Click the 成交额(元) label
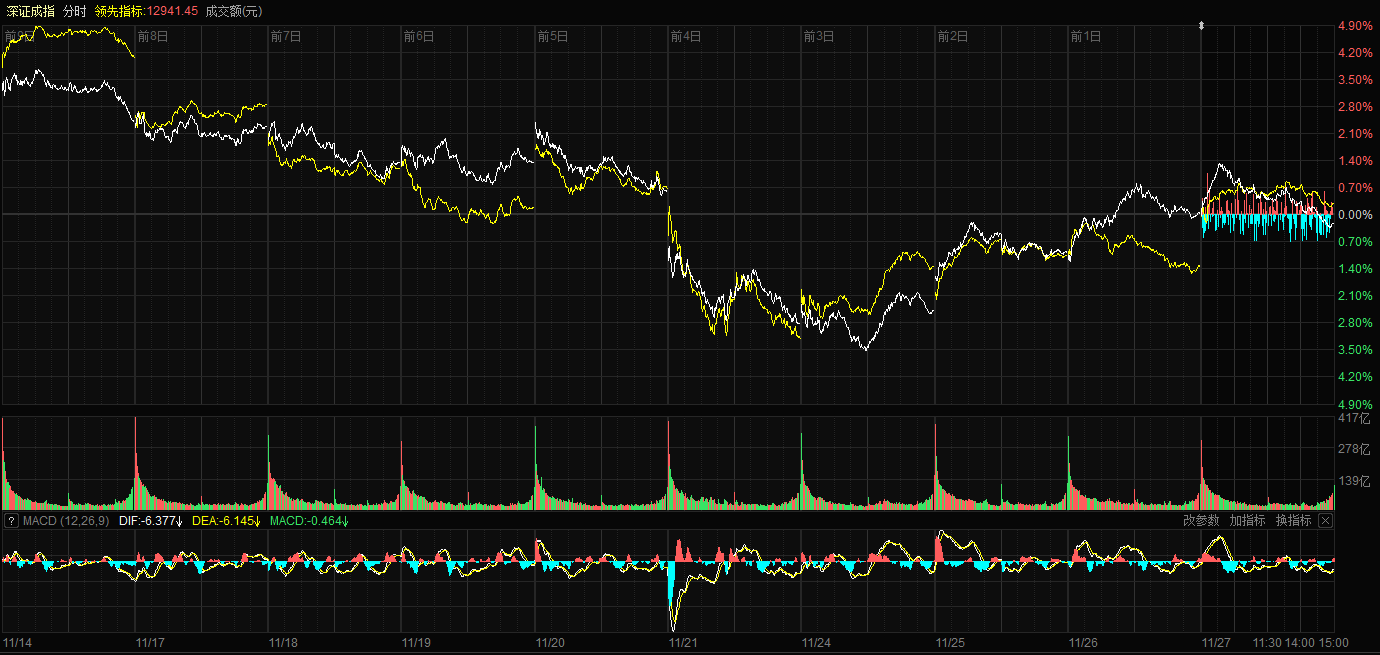Viewport: 1380px width, 655px height. click(x=234, y=11)
